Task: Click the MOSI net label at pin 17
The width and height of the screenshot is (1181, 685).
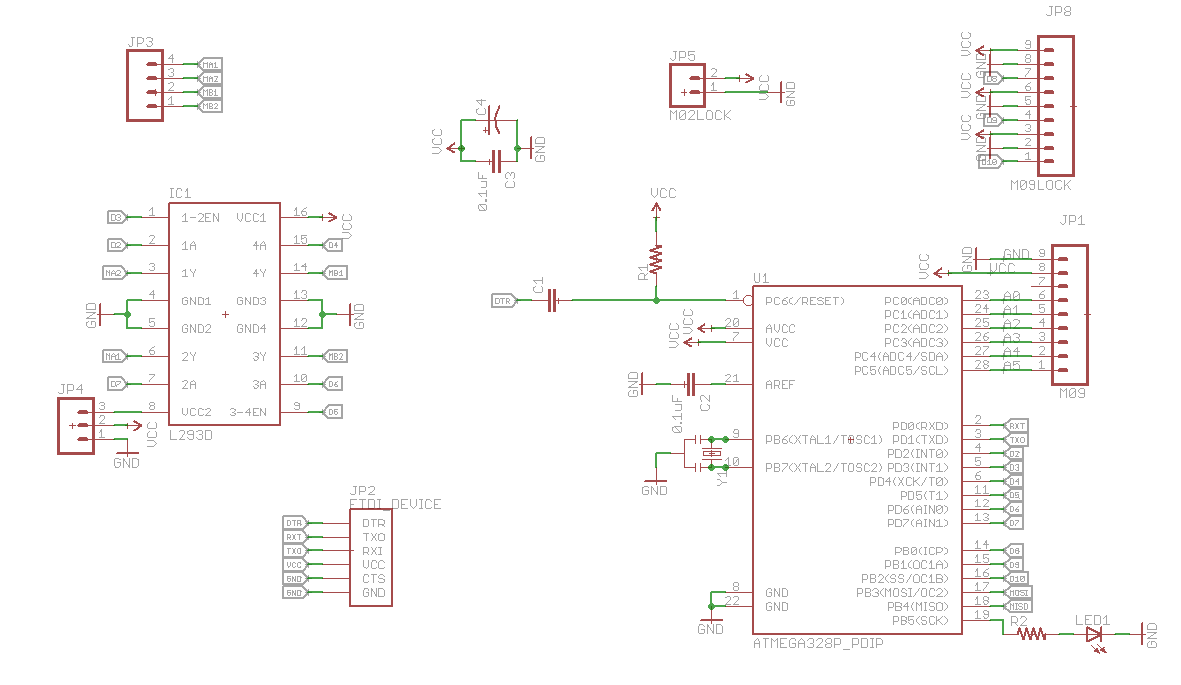Action: pyautogui.click(x=1019, y=593)
